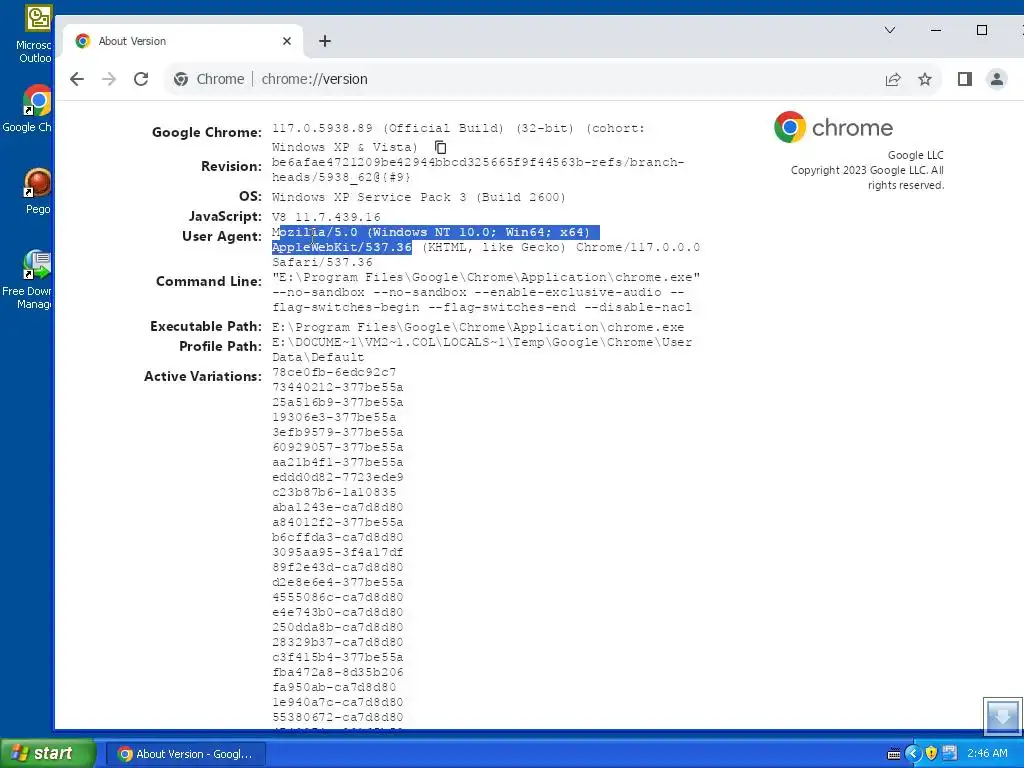This screenshot has width=1024, height=768.
Task: Open the side panel icon
Action: (x=965, y=79)
